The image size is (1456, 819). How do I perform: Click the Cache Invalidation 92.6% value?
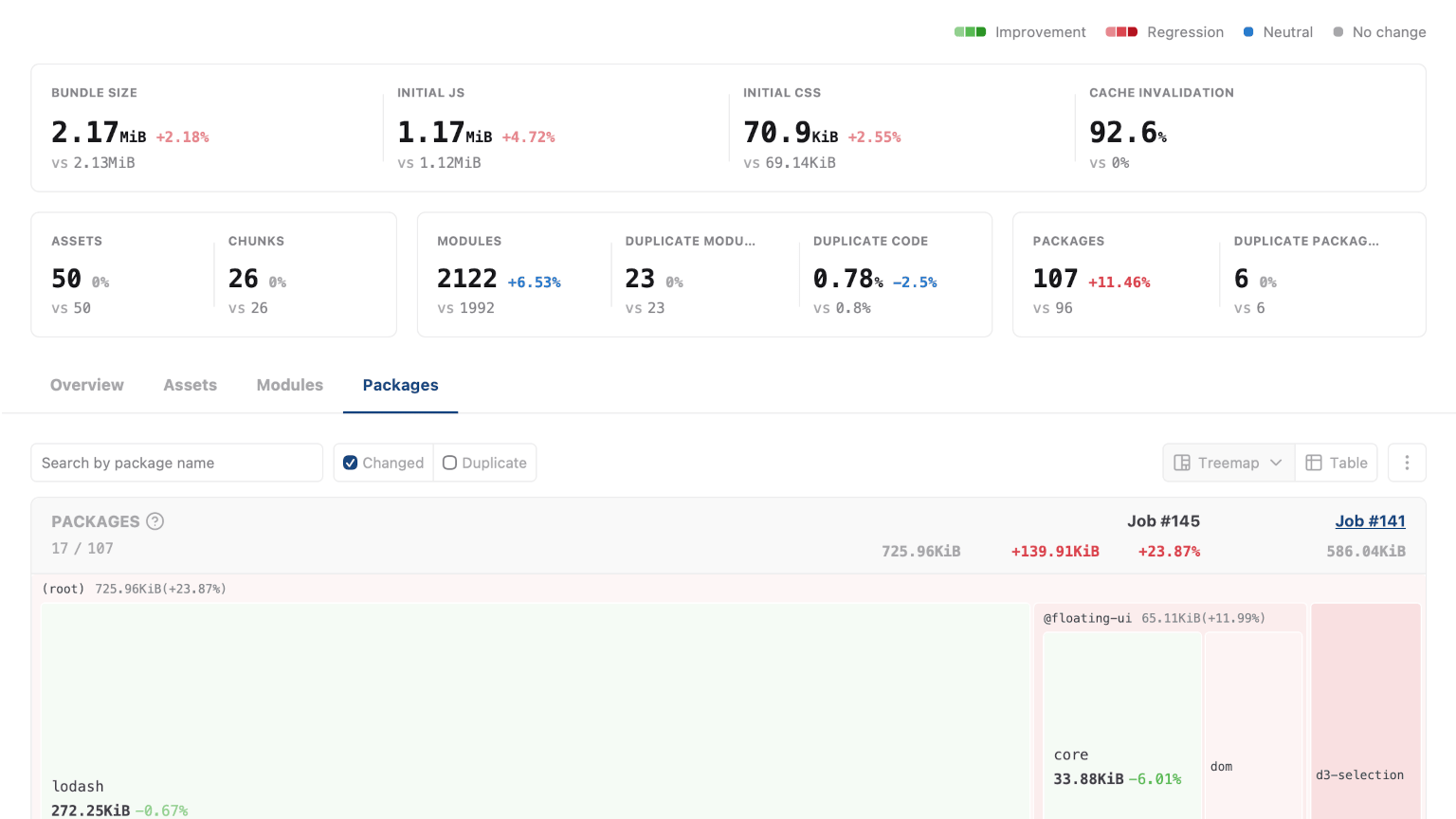coord(1128,133)
